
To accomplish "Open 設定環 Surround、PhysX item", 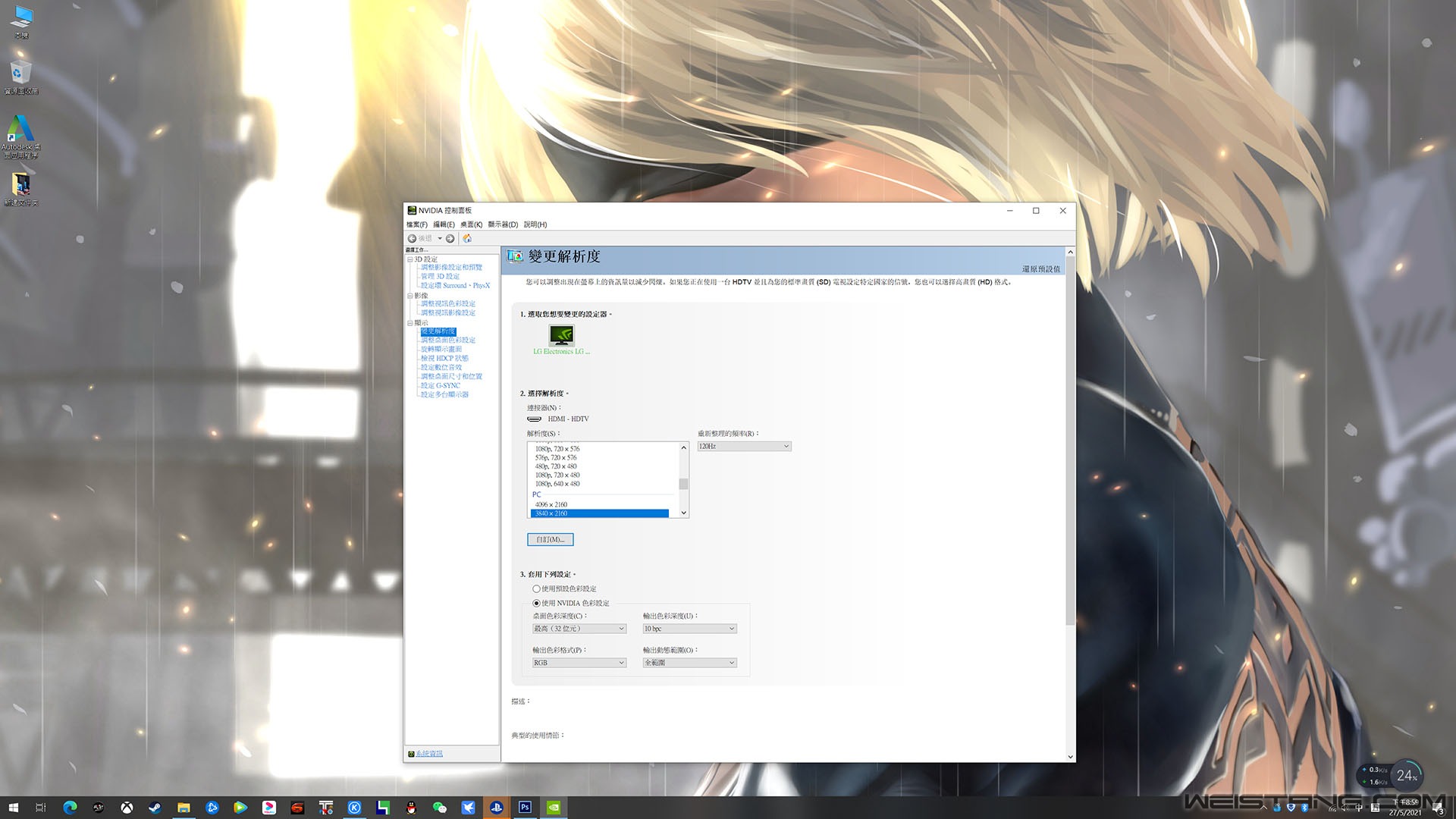I will [455, 286].
